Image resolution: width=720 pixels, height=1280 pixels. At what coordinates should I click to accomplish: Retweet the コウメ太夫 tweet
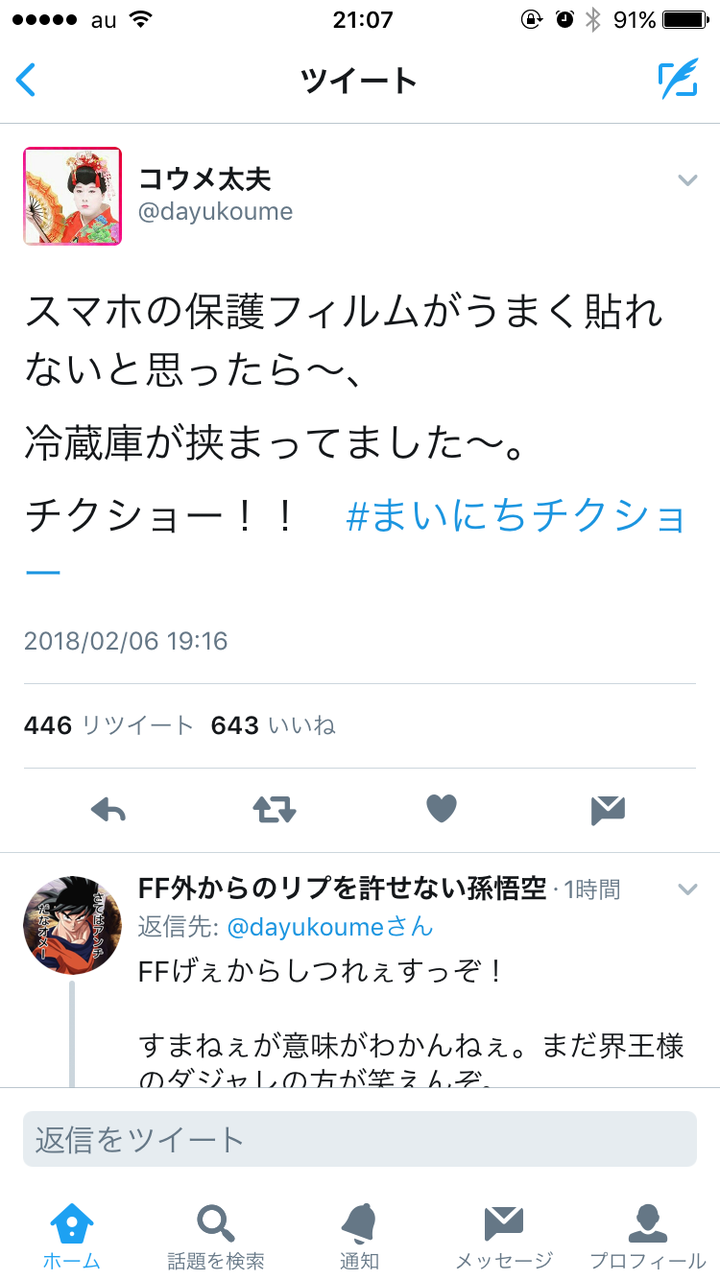click(274, 810)
